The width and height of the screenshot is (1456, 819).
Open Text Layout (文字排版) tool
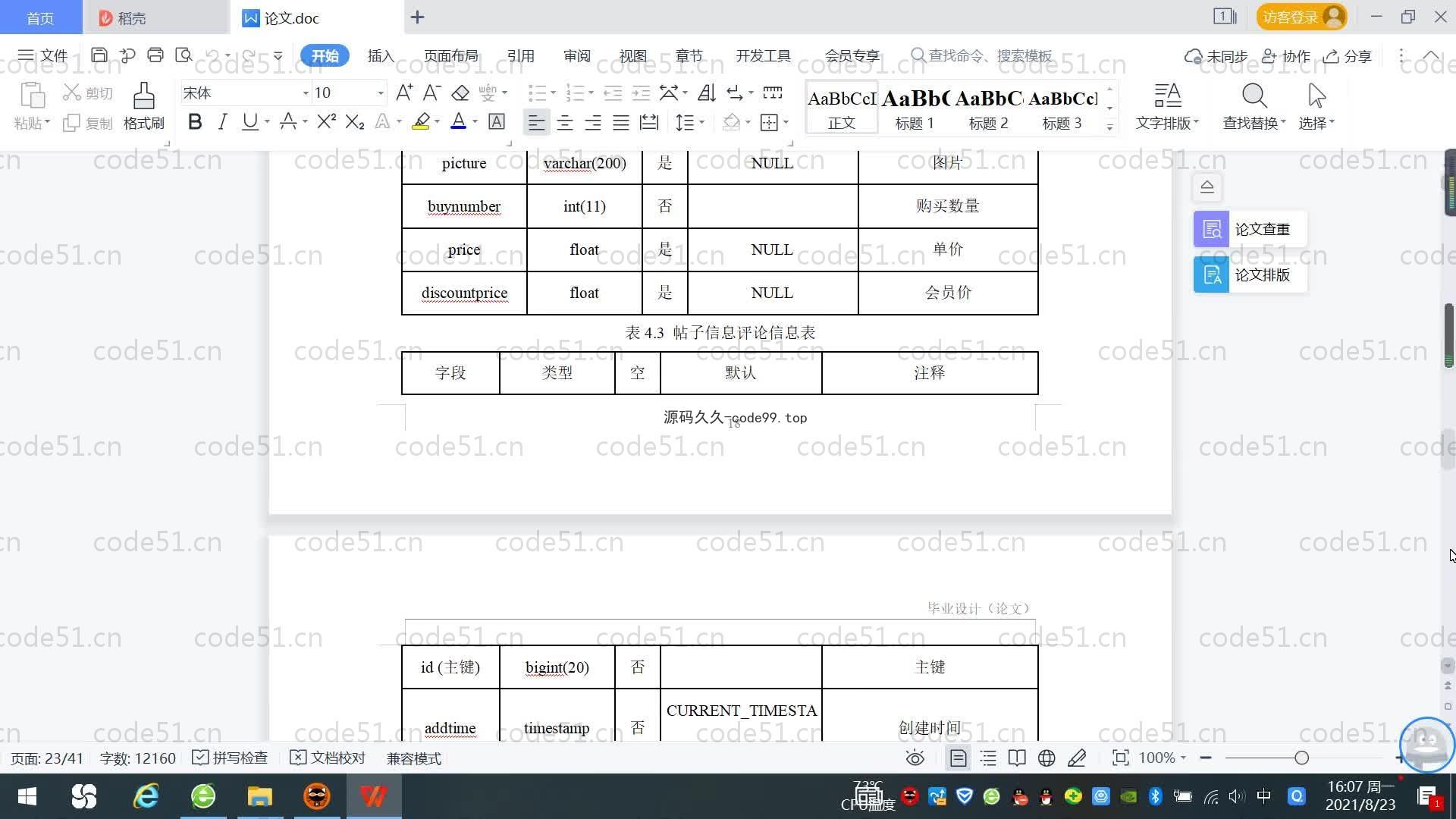click(1167, 107)
